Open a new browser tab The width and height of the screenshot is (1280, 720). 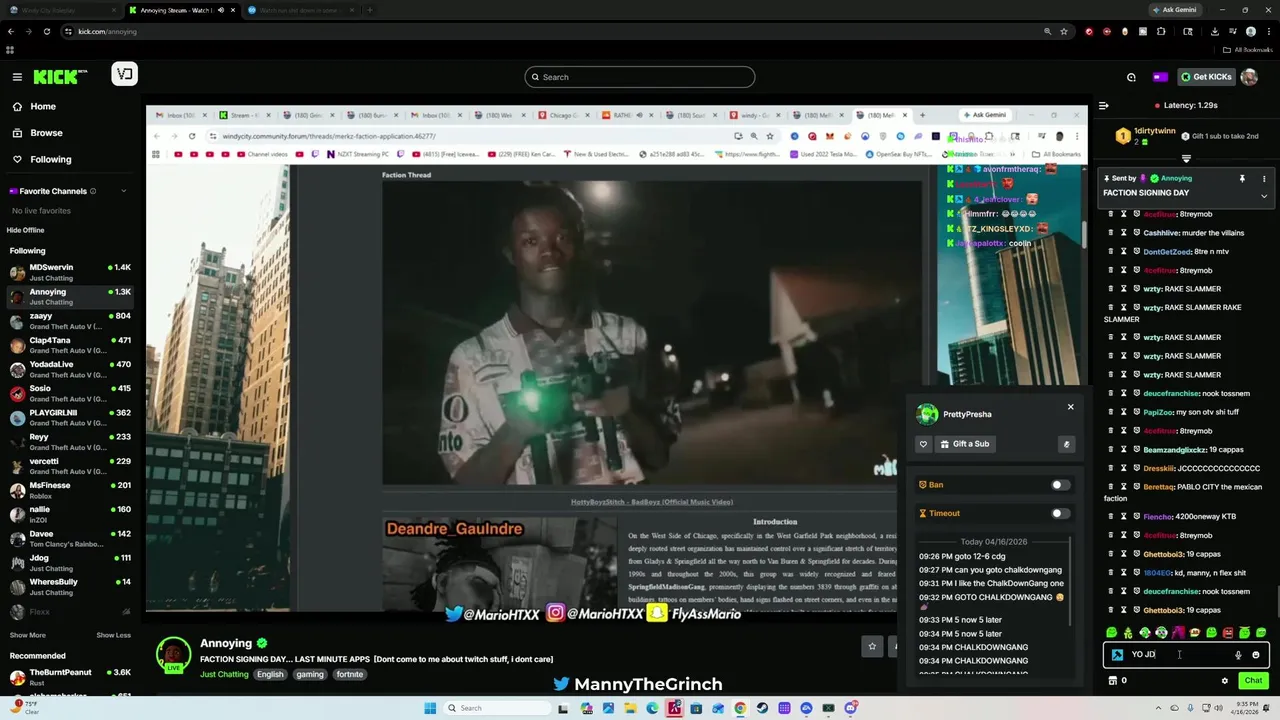(370, 10)
